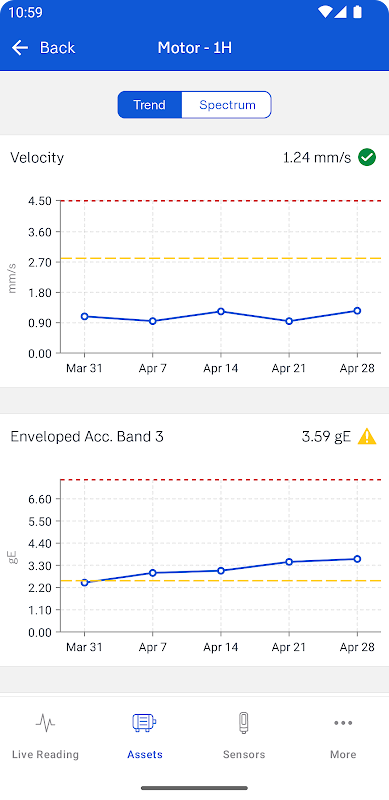Open Live Reading waveform icon
389x800 pixels.
(x=45, y=722)
